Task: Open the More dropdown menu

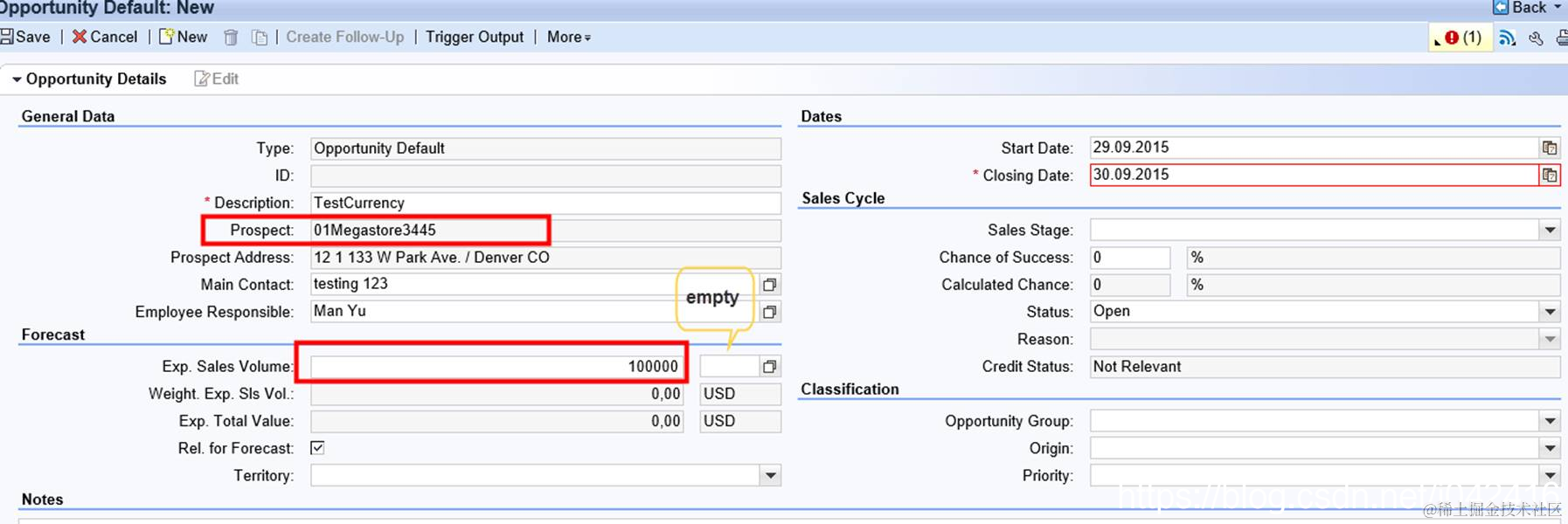Action: pos(569,37)
